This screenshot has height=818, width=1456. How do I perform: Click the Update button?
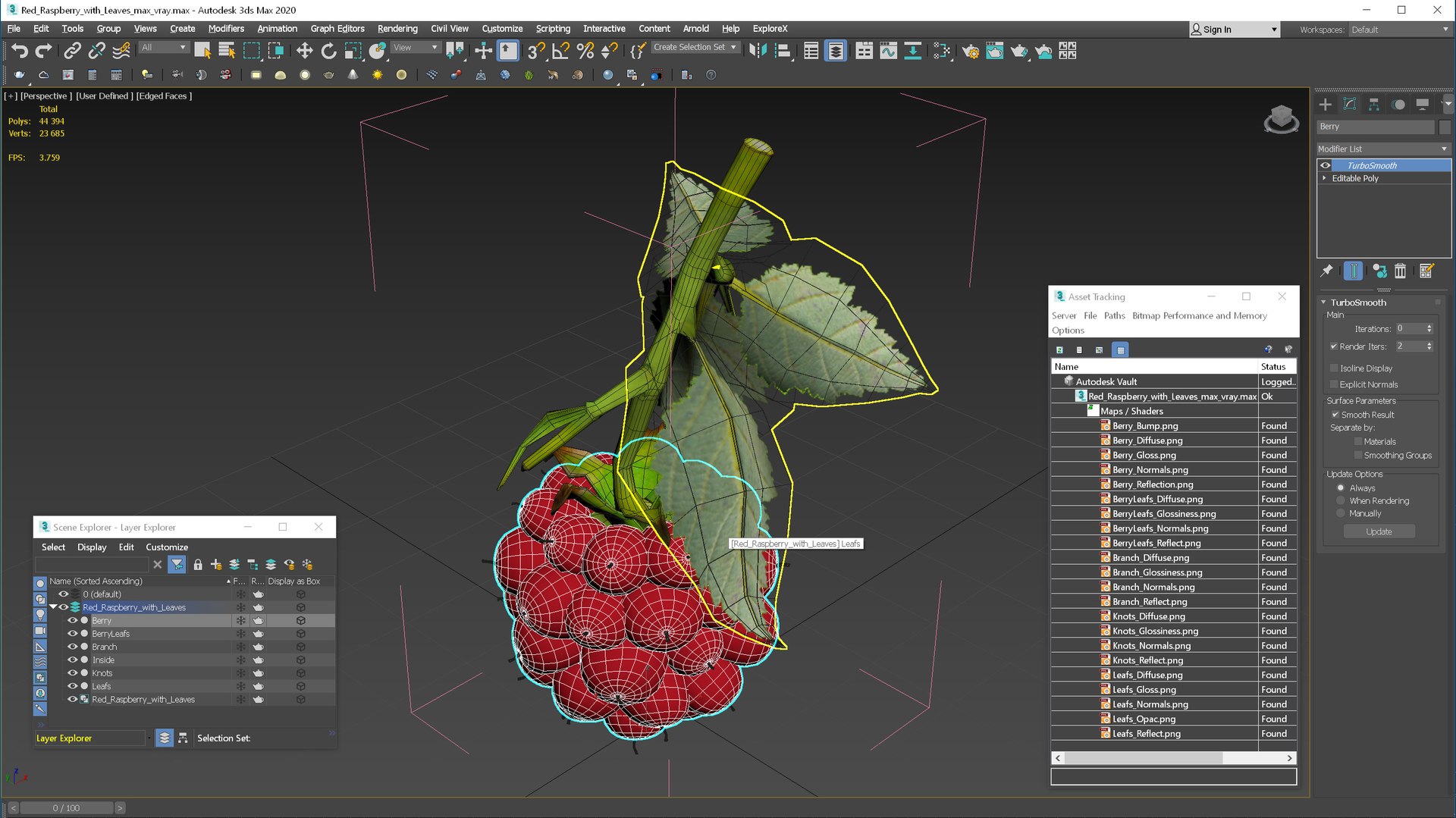1379,531
